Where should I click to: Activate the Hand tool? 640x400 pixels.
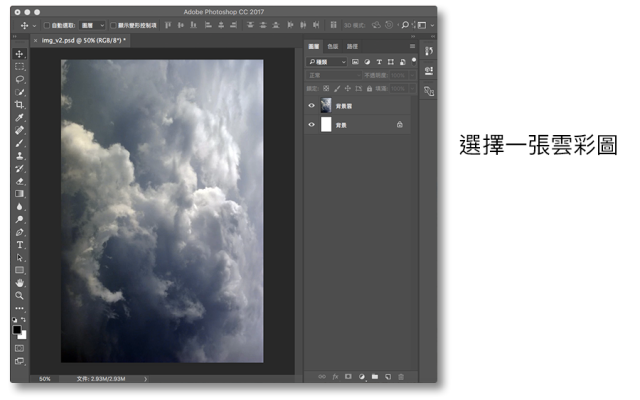(x=19, y=283)
